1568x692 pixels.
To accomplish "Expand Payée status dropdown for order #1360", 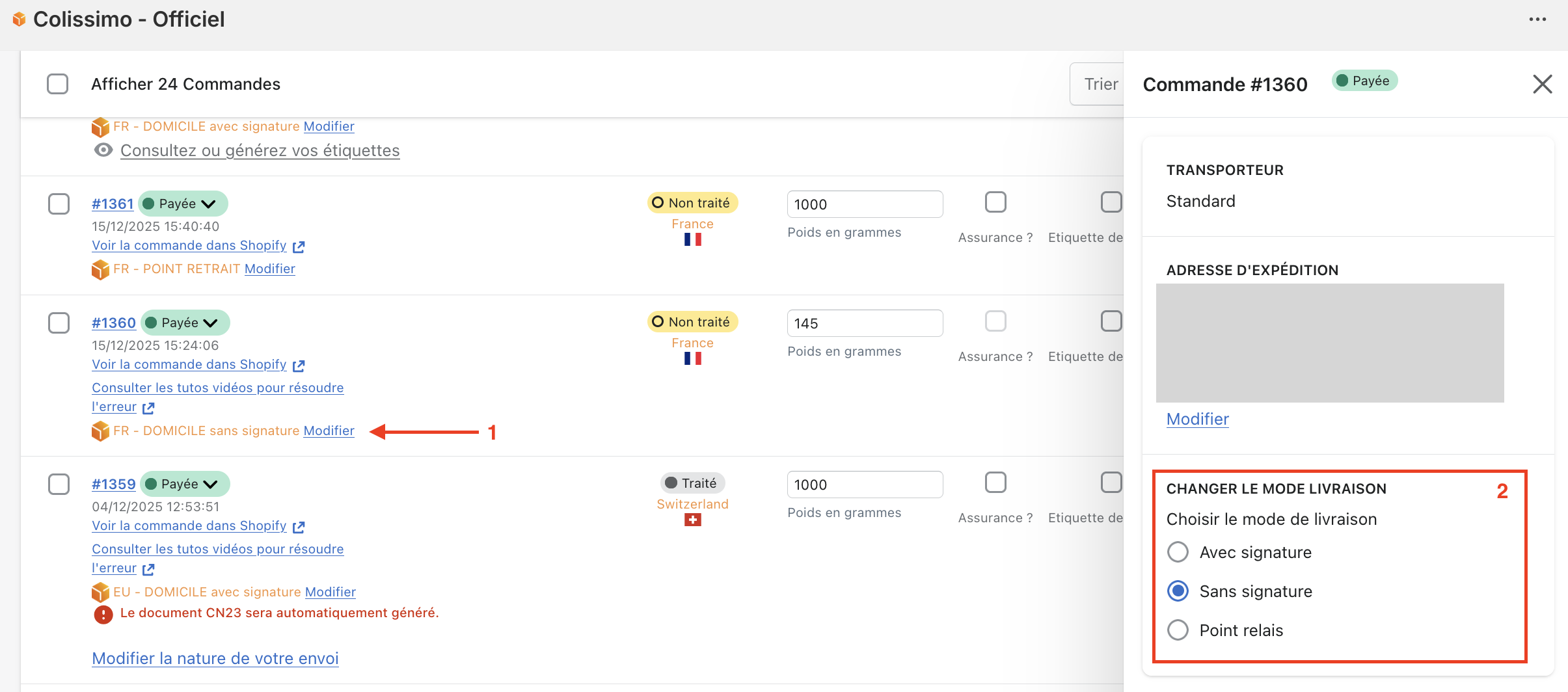I will (185, 323).
